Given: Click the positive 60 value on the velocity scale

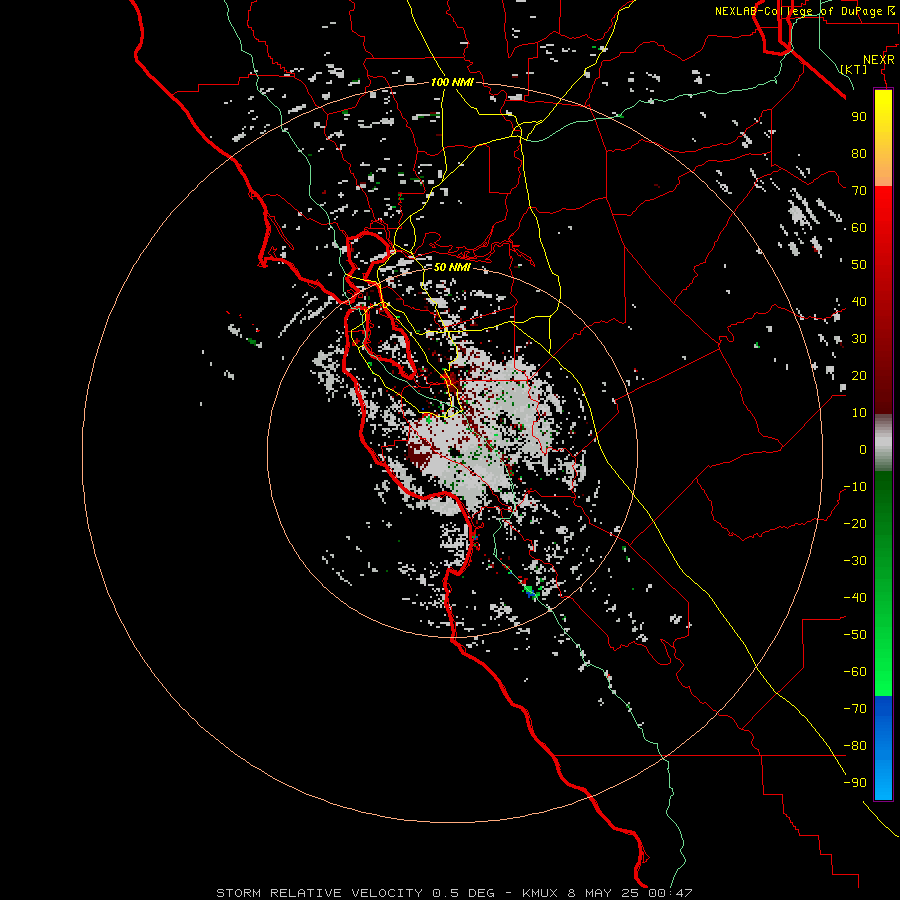Looking at the screenshot, I should [x=859, y=228].
